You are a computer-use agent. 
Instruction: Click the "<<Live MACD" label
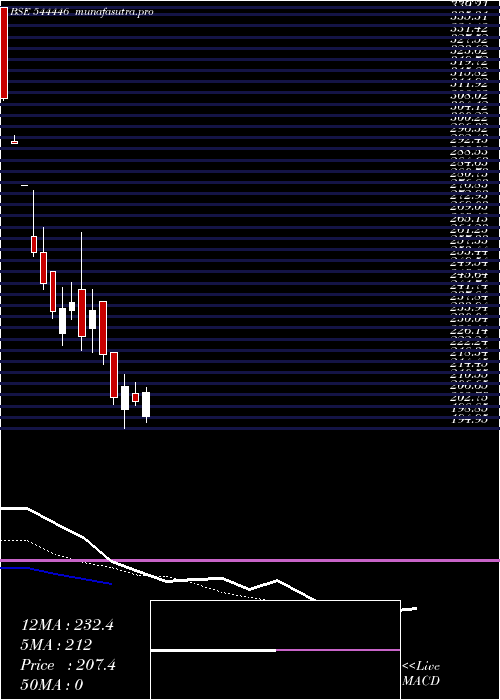coord(421,674)
